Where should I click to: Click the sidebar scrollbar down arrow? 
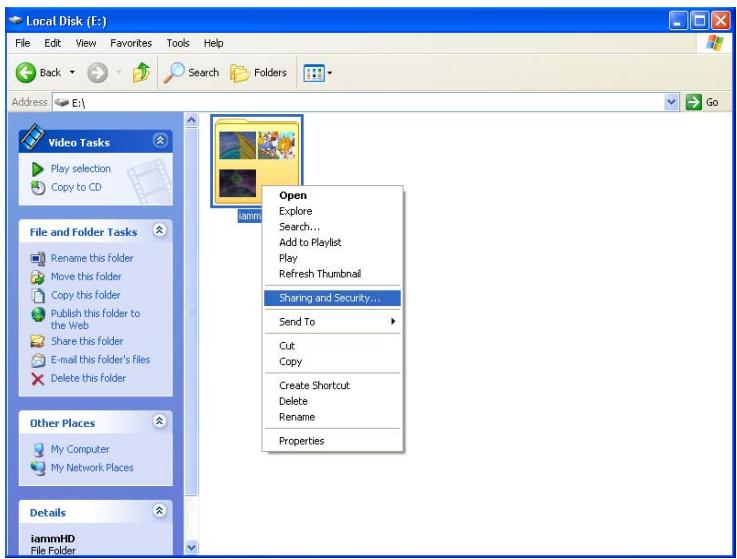(x=192, y=547)
